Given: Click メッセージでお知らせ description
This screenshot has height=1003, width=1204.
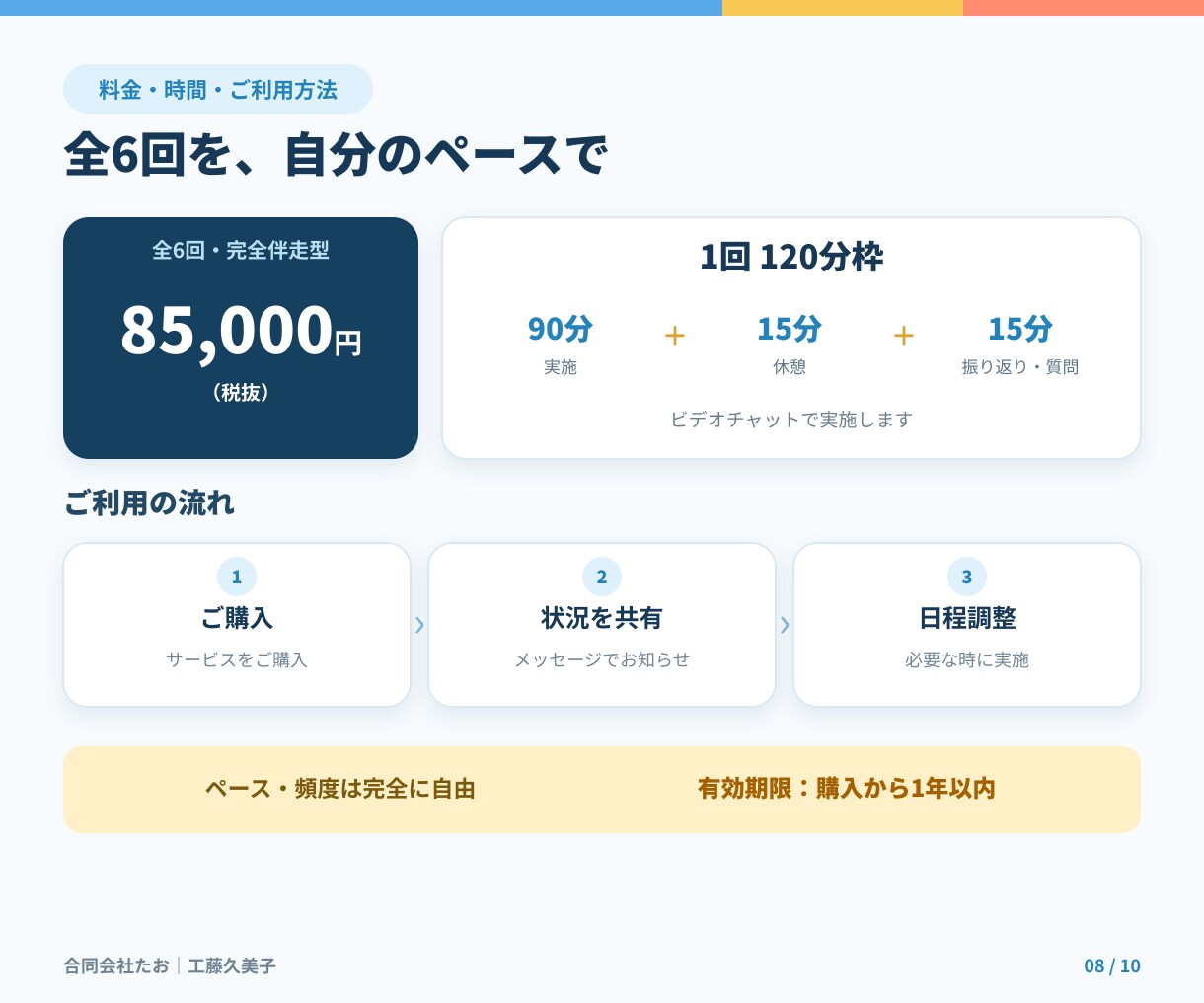Looking at the screenshot, I should coord(602,659).
